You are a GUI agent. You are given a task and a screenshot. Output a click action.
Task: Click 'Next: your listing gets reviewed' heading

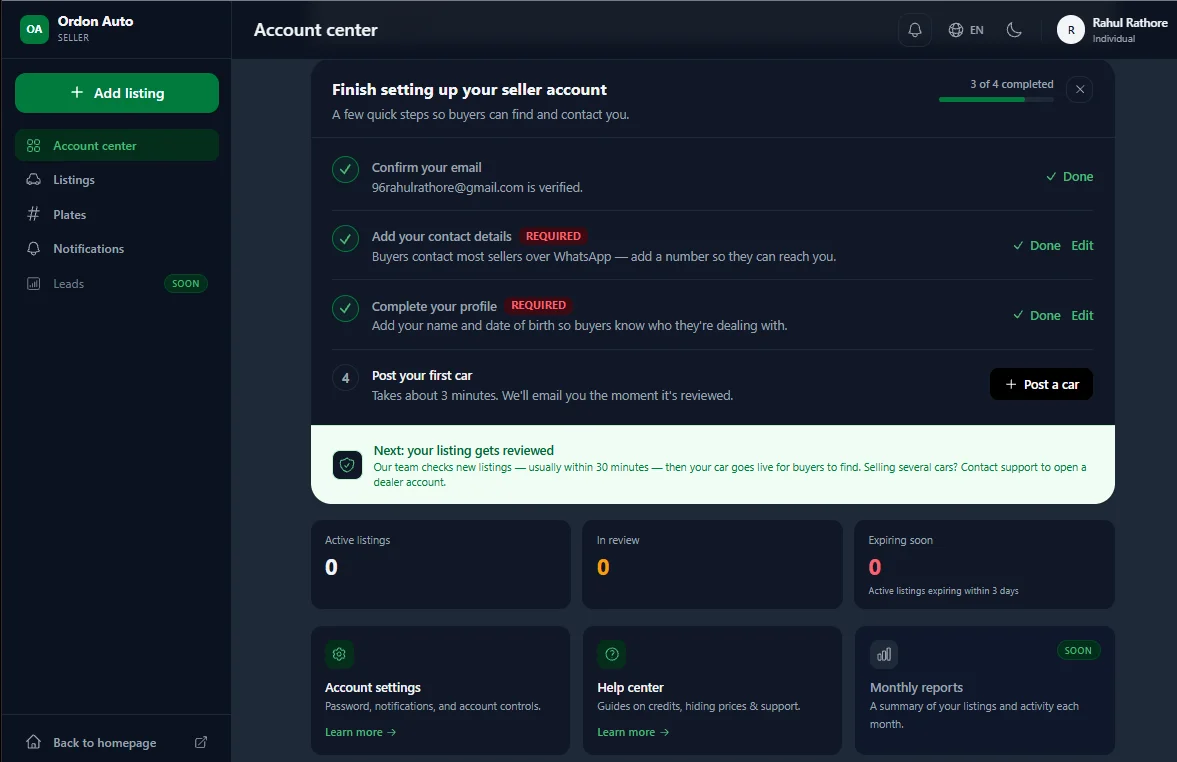click(x=464, y=450)
